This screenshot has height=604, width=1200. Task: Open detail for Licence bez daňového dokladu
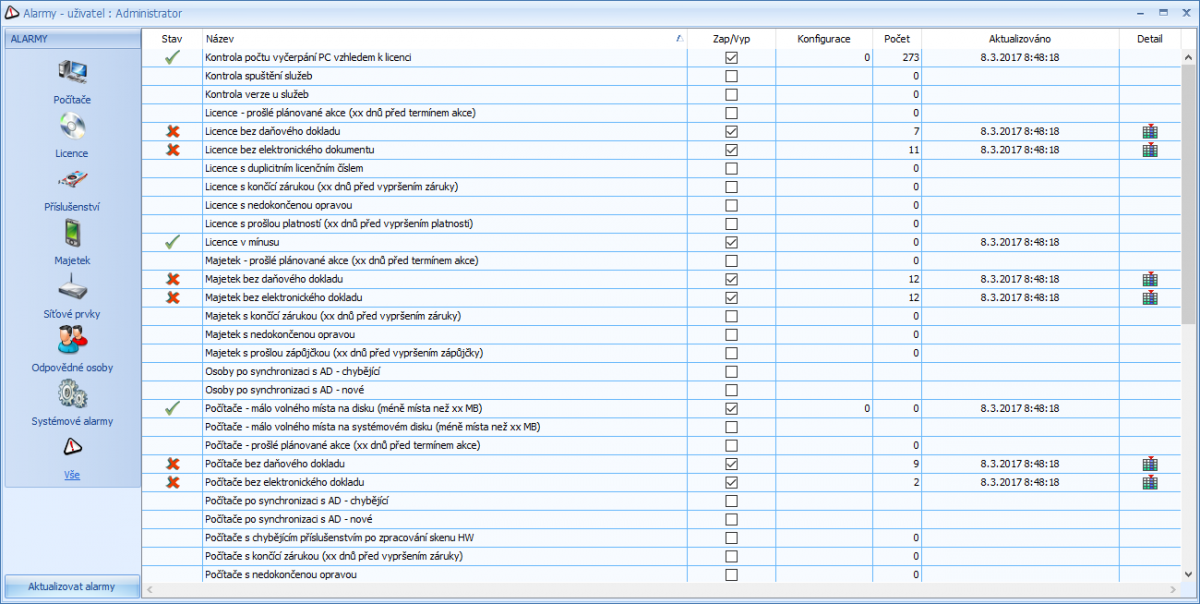click(1150, 131)
